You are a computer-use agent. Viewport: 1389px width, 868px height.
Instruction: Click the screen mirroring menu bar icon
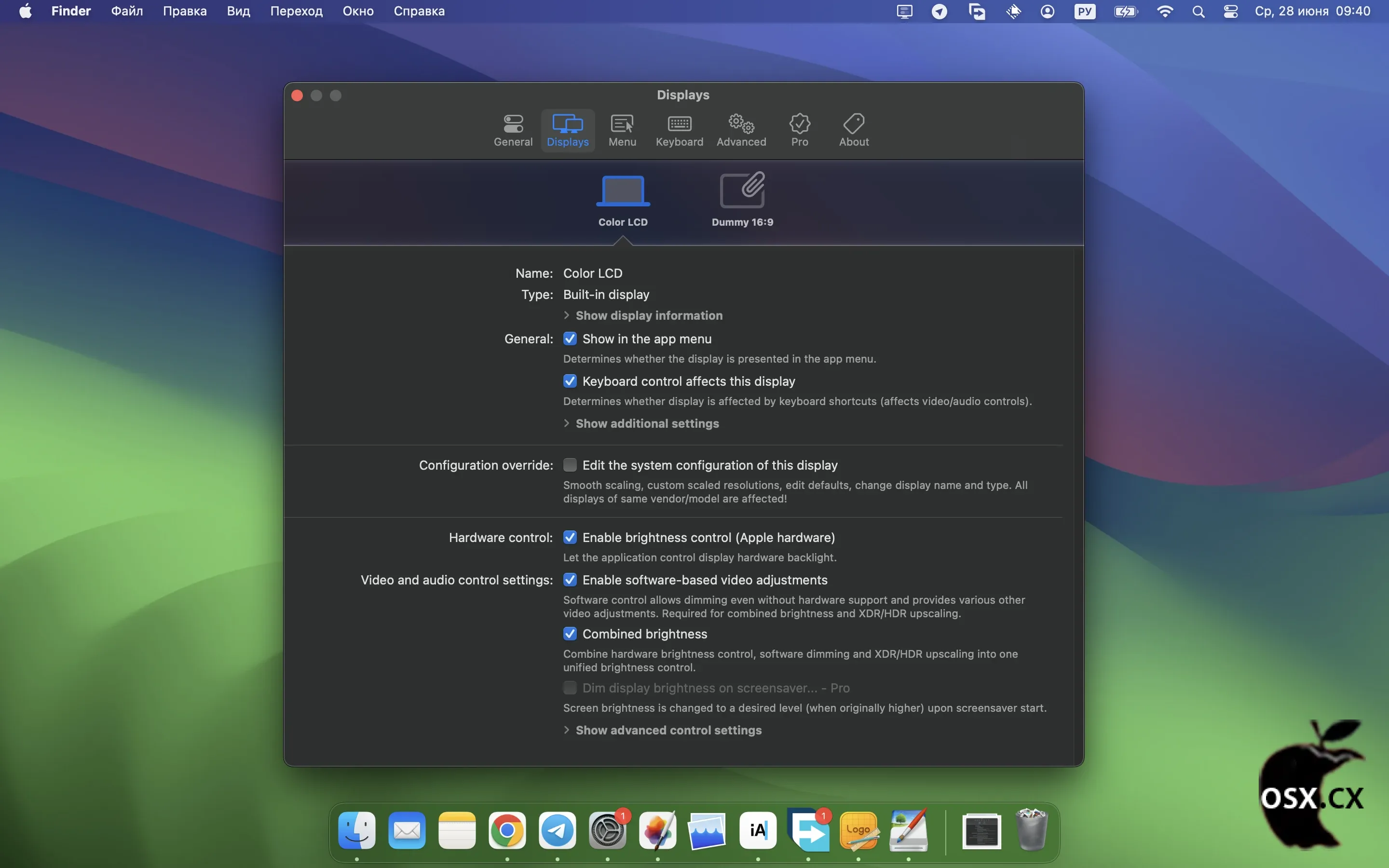click(976, 11)
